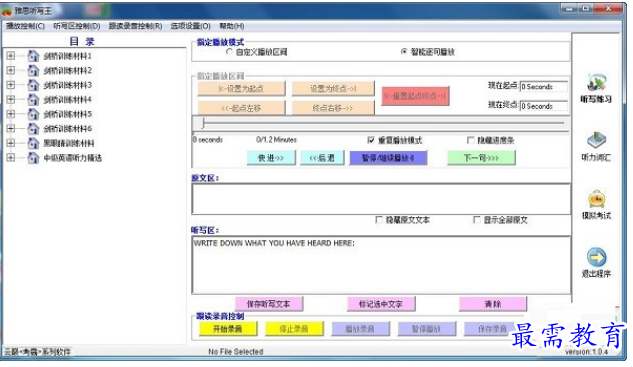Expand the 剑桥训练材料4 tree node
The image size is (633, 367).
click(x=11, y=99)
